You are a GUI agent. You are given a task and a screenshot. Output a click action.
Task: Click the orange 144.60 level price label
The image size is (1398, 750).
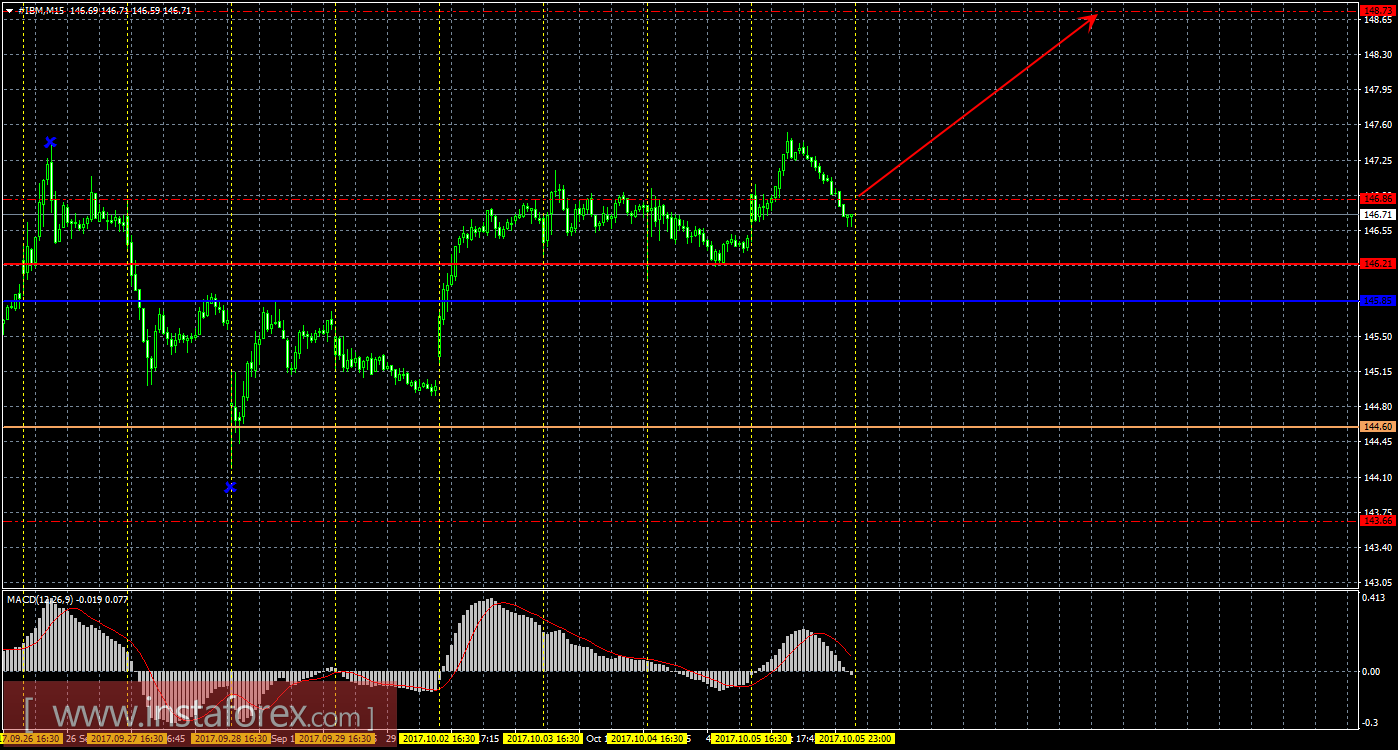click(1377, 426)
